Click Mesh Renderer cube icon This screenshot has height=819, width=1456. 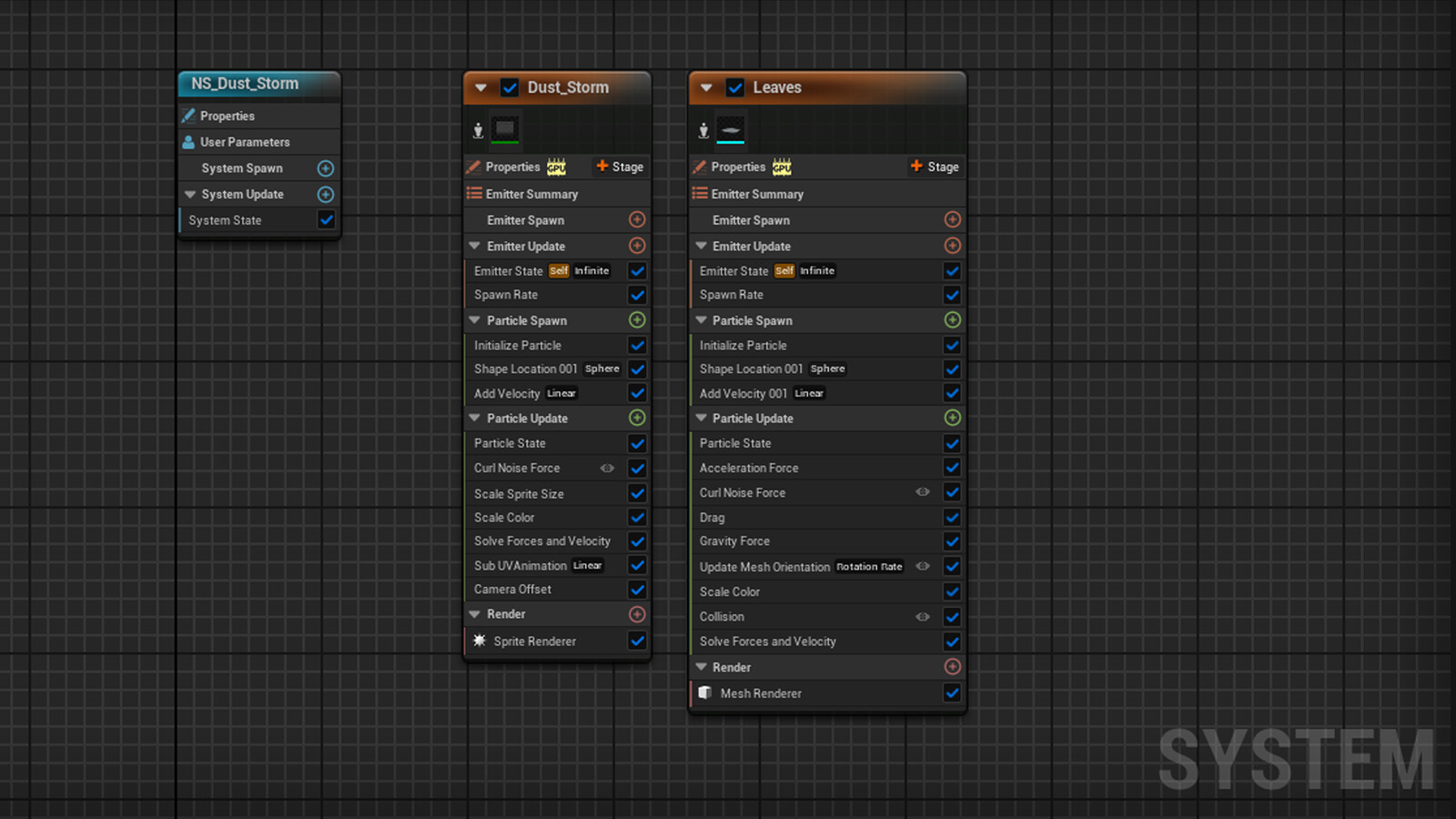(x=704, y=693)
